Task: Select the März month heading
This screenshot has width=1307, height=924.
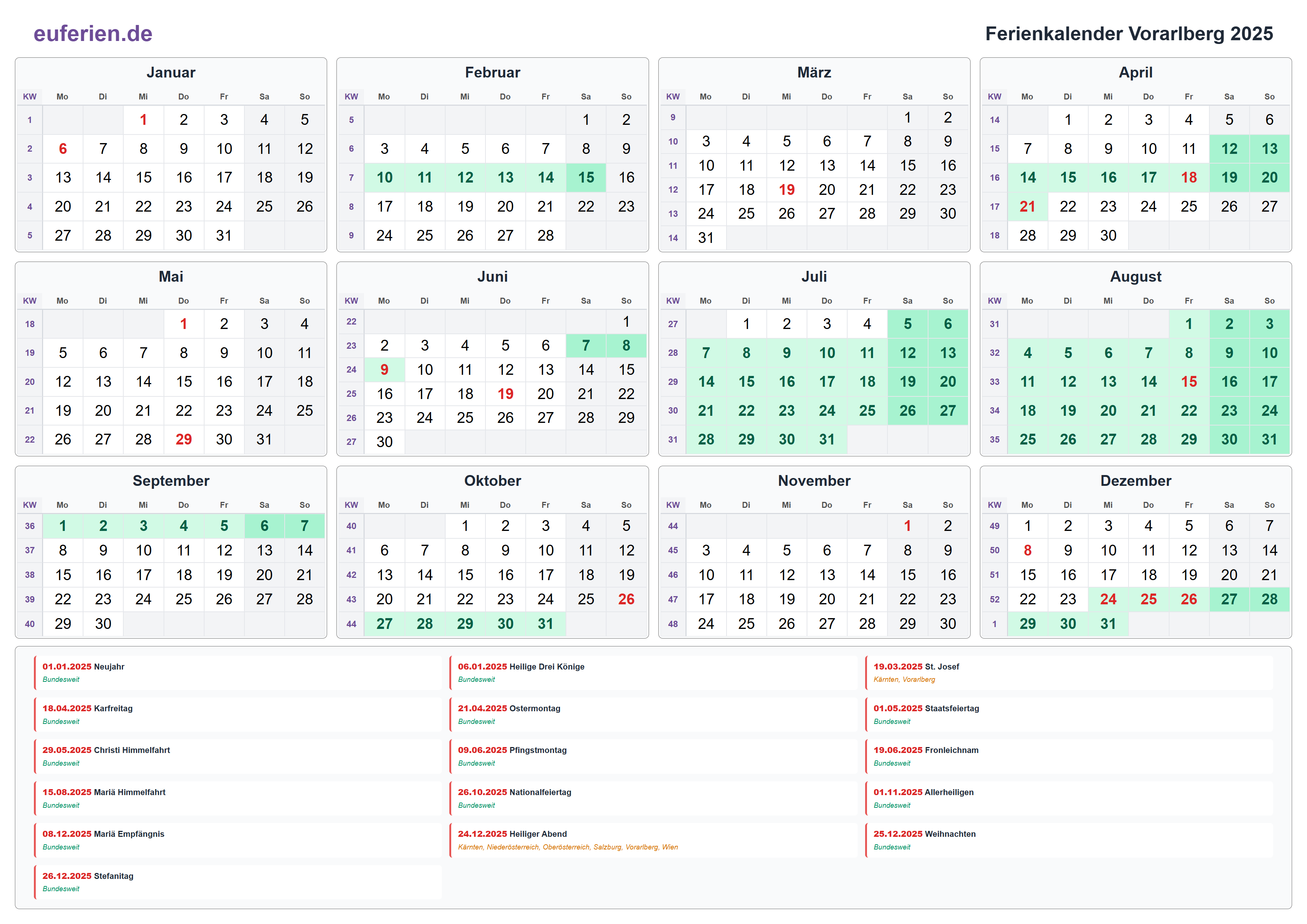Action: 814,72
